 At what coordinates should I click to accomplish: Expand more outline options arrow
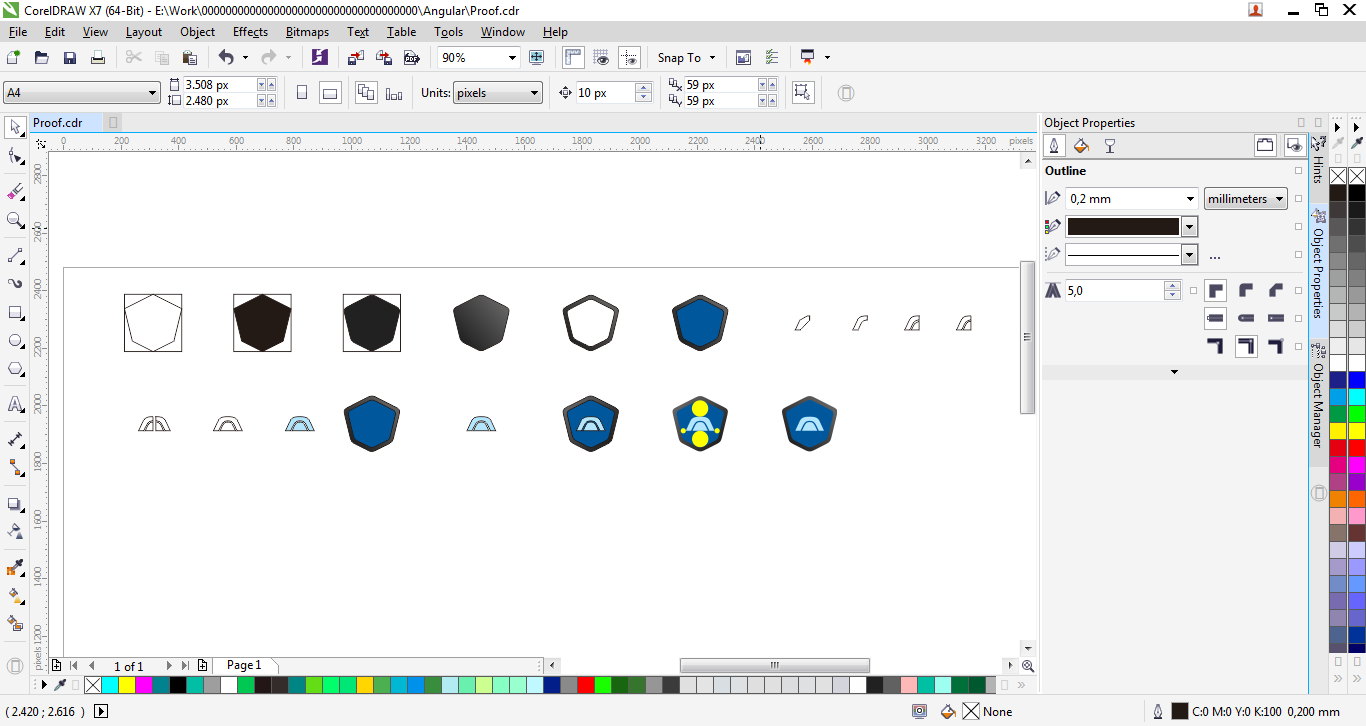pyautogui.click(x=1174, y=372)
